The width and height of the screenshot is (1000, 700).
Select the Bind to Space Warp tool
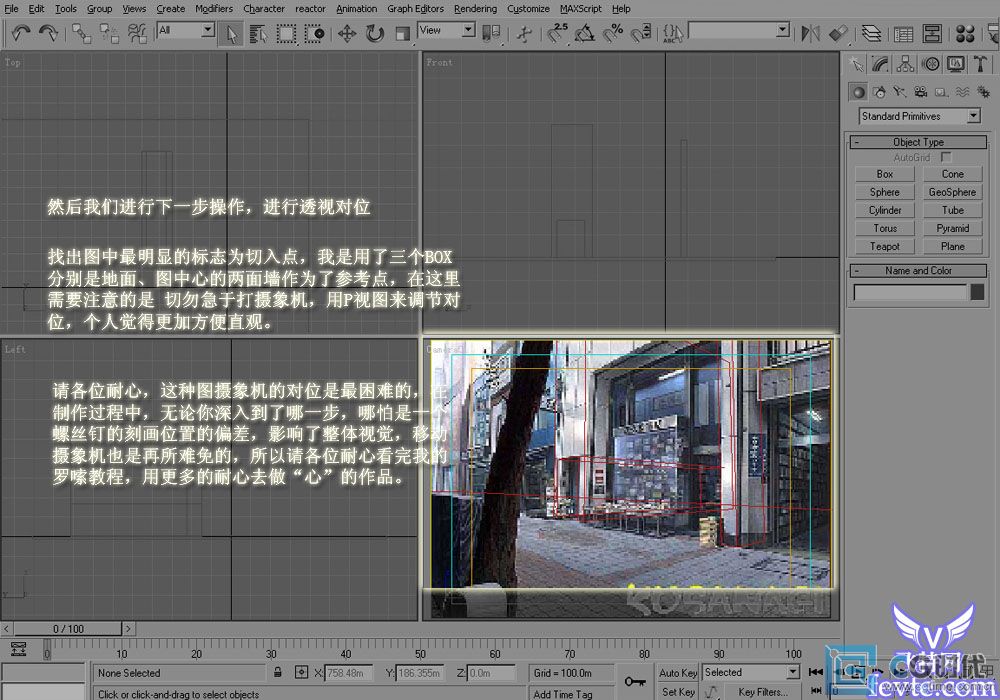click(137, 33)
